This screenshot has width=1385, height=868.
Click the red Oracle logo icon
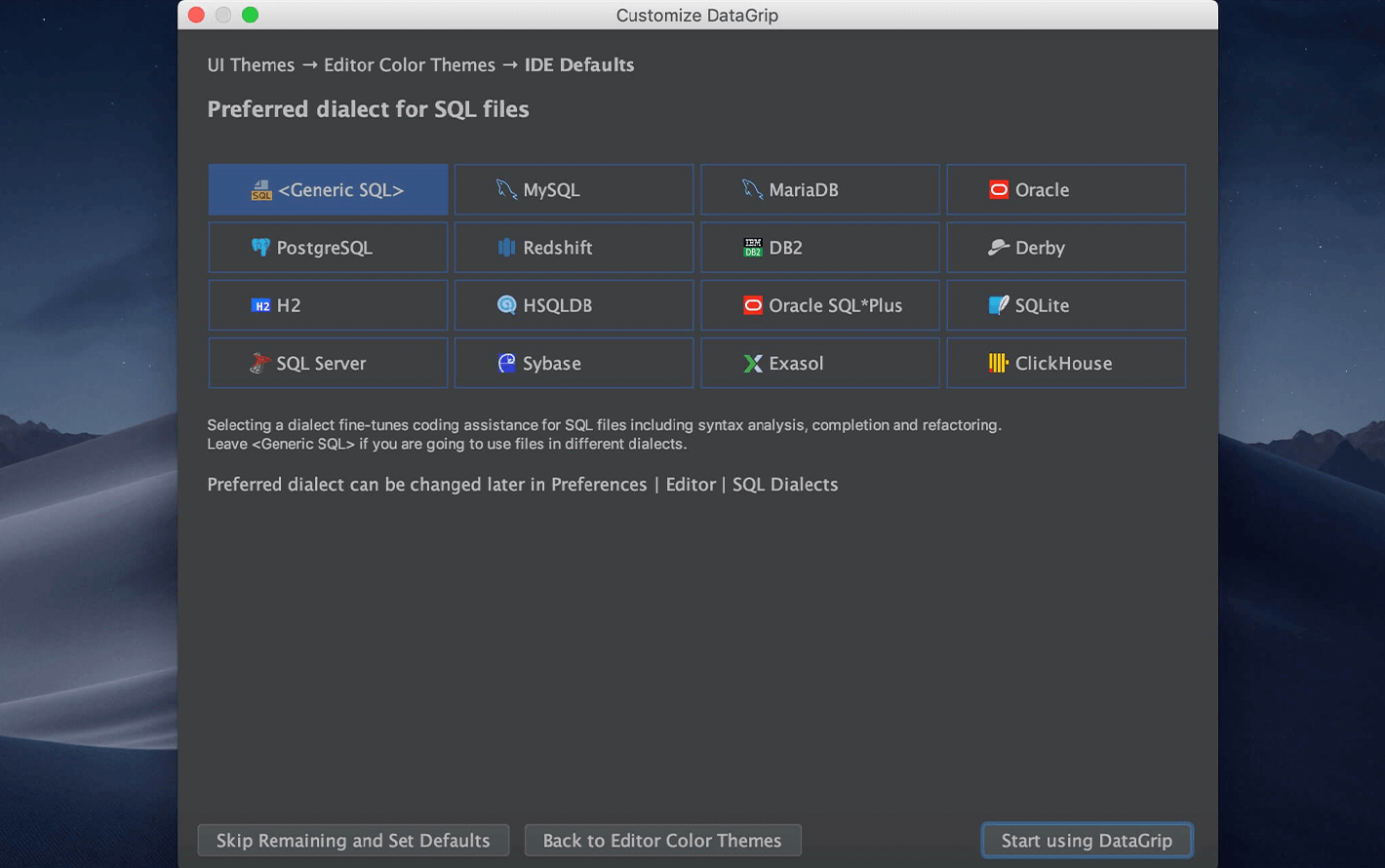(x=999, y=189)
